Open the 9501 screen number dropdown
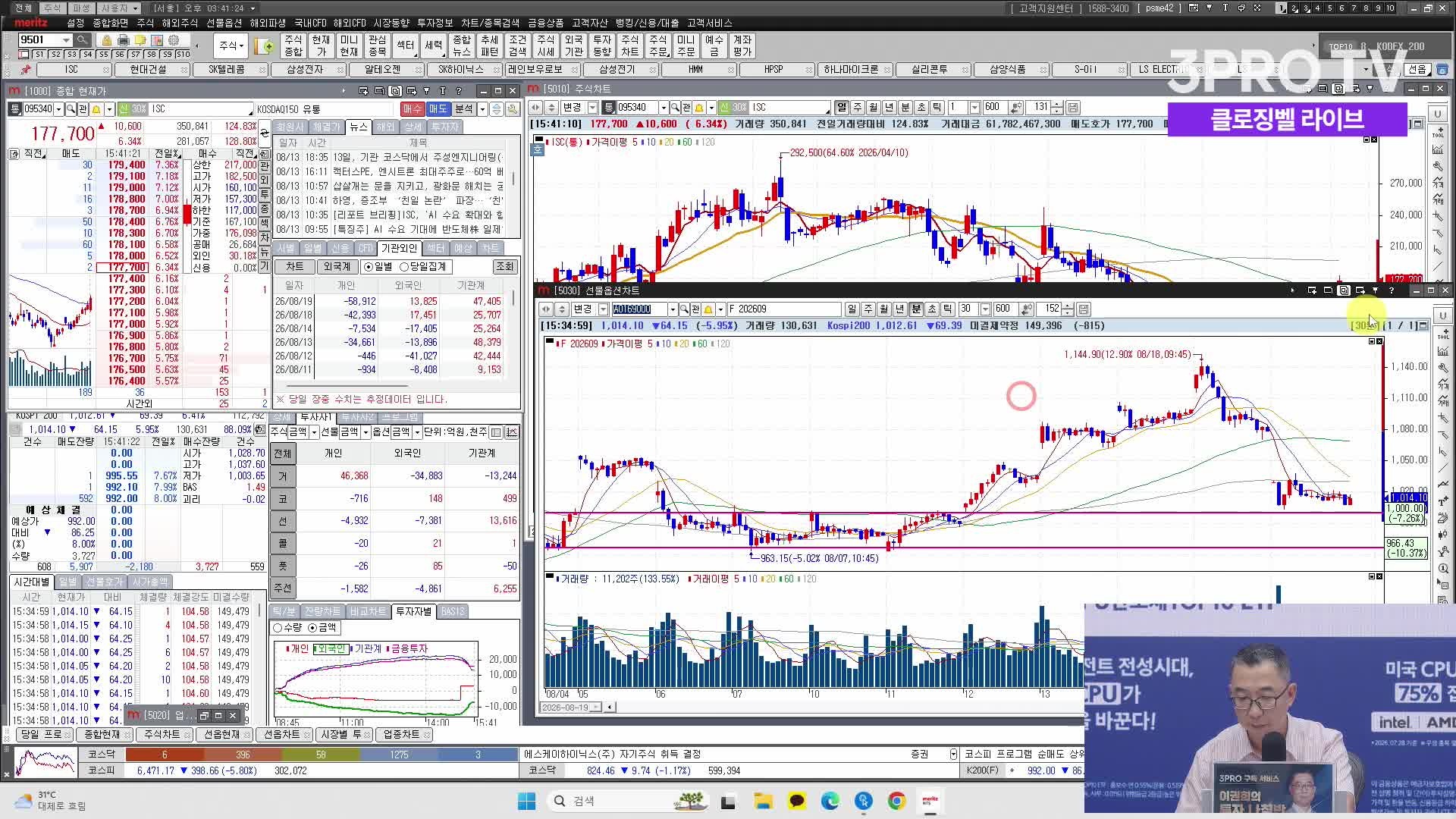1456x819 pixels. [67, 40]
